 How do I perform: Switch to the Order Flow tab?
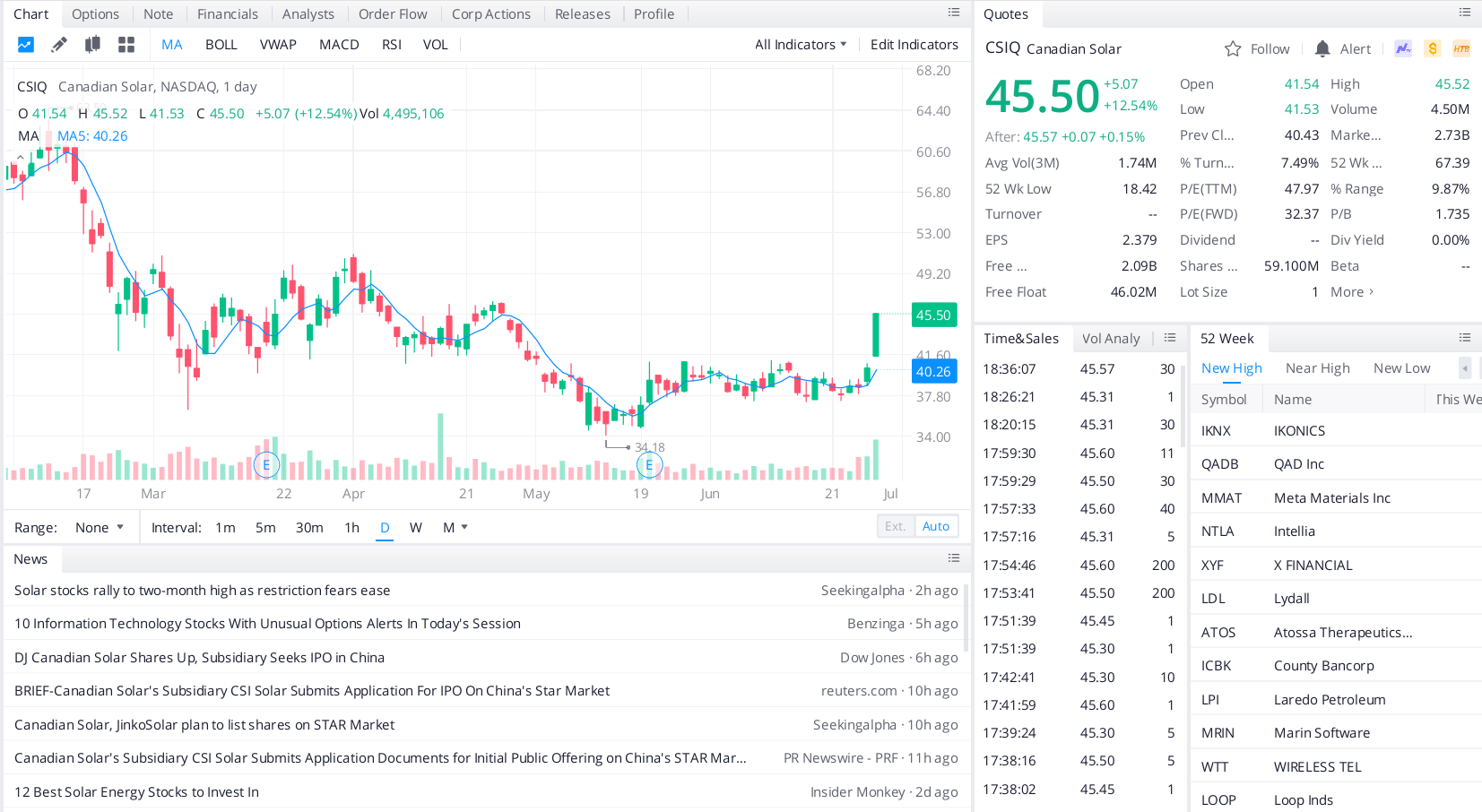(x=393, y=13)
